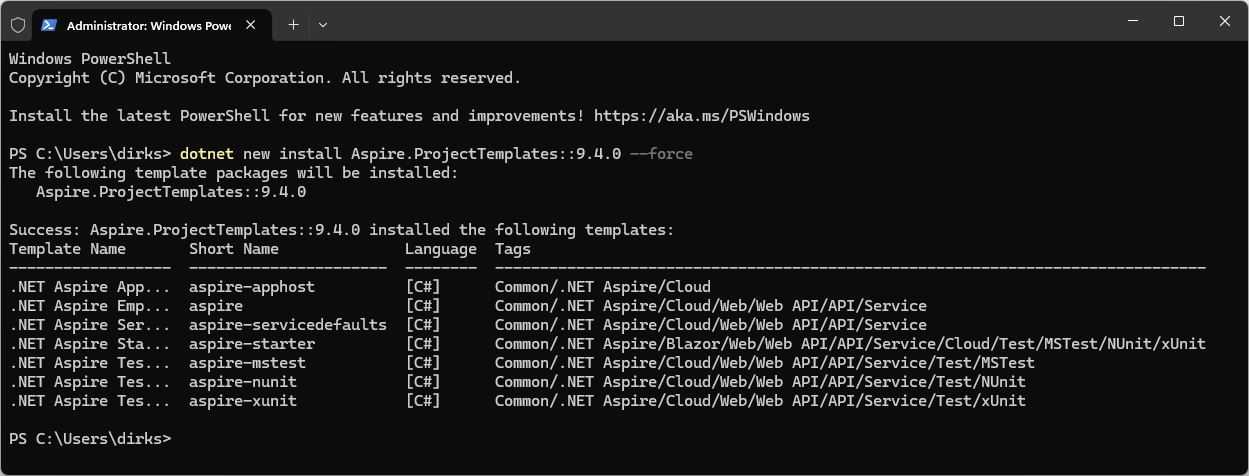The height and width of the screenshot is (476, 1249).
Task: Minimize the terminal window
Action: [x=1133, y=21]
